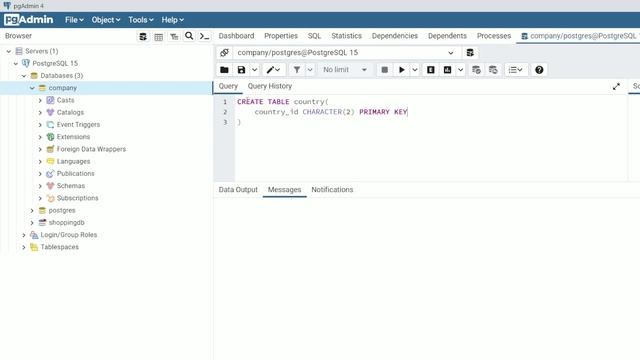The image size is (640, 360).
Task: Collapse the Databases (3) node
Action: coord(24,76)
